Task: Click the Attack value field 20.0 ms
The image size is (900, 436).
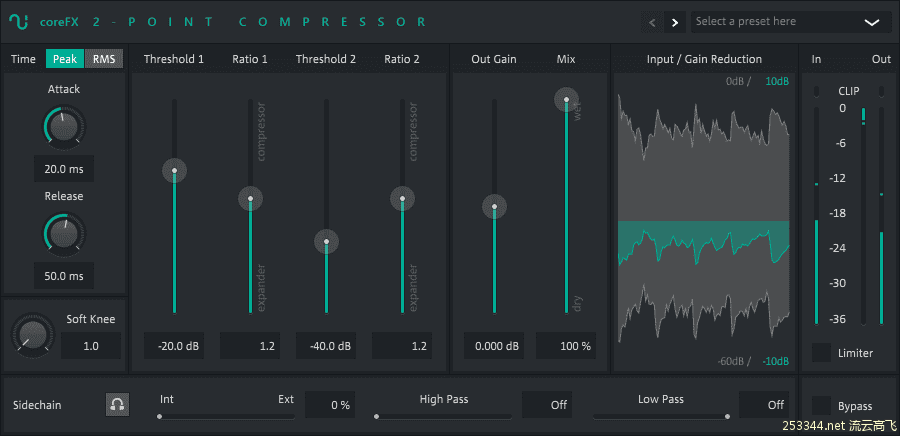Action: [64, 169]
